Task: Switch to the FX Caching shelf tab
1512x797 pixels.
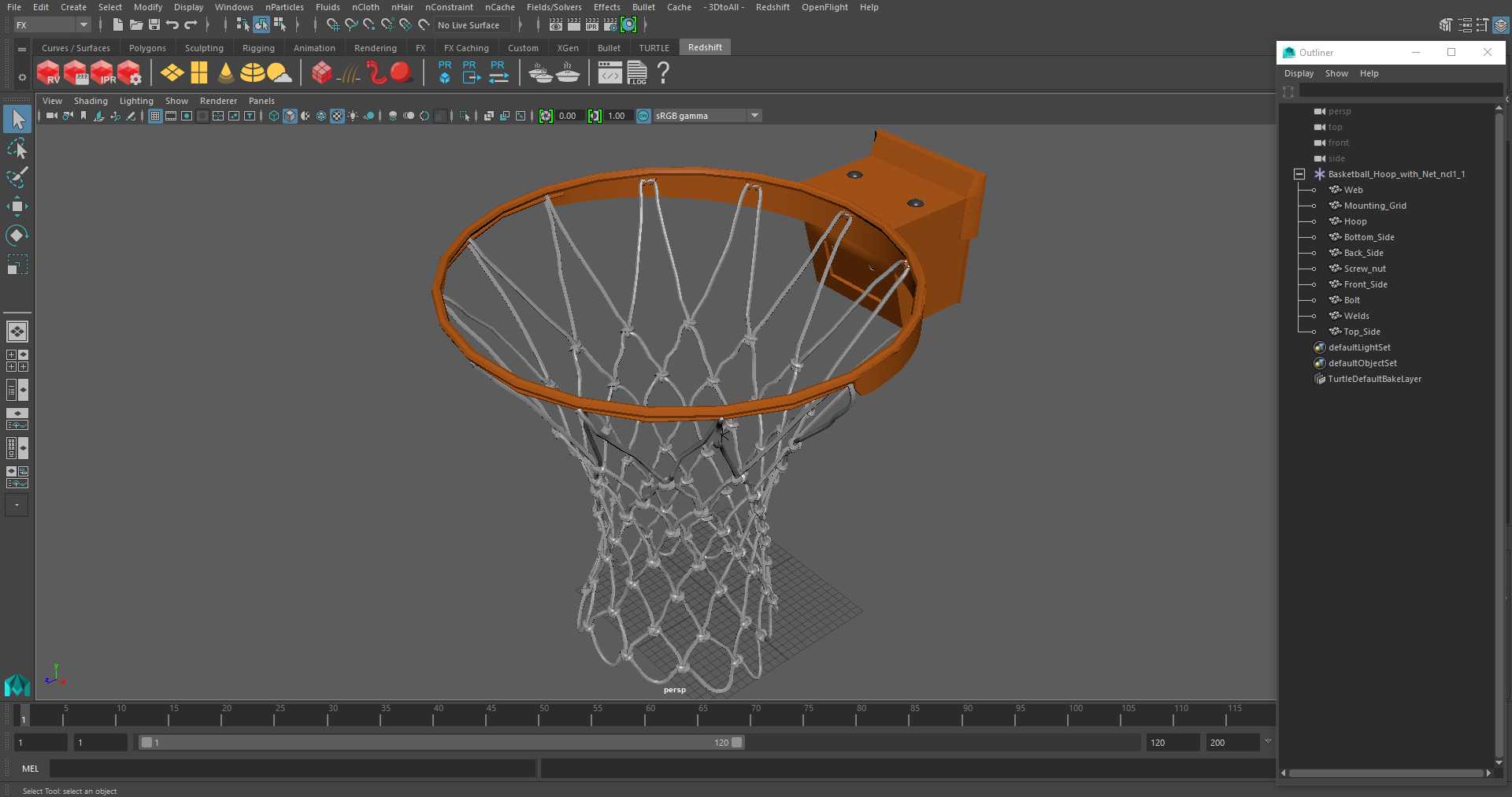Action: [x=466, y=48]
